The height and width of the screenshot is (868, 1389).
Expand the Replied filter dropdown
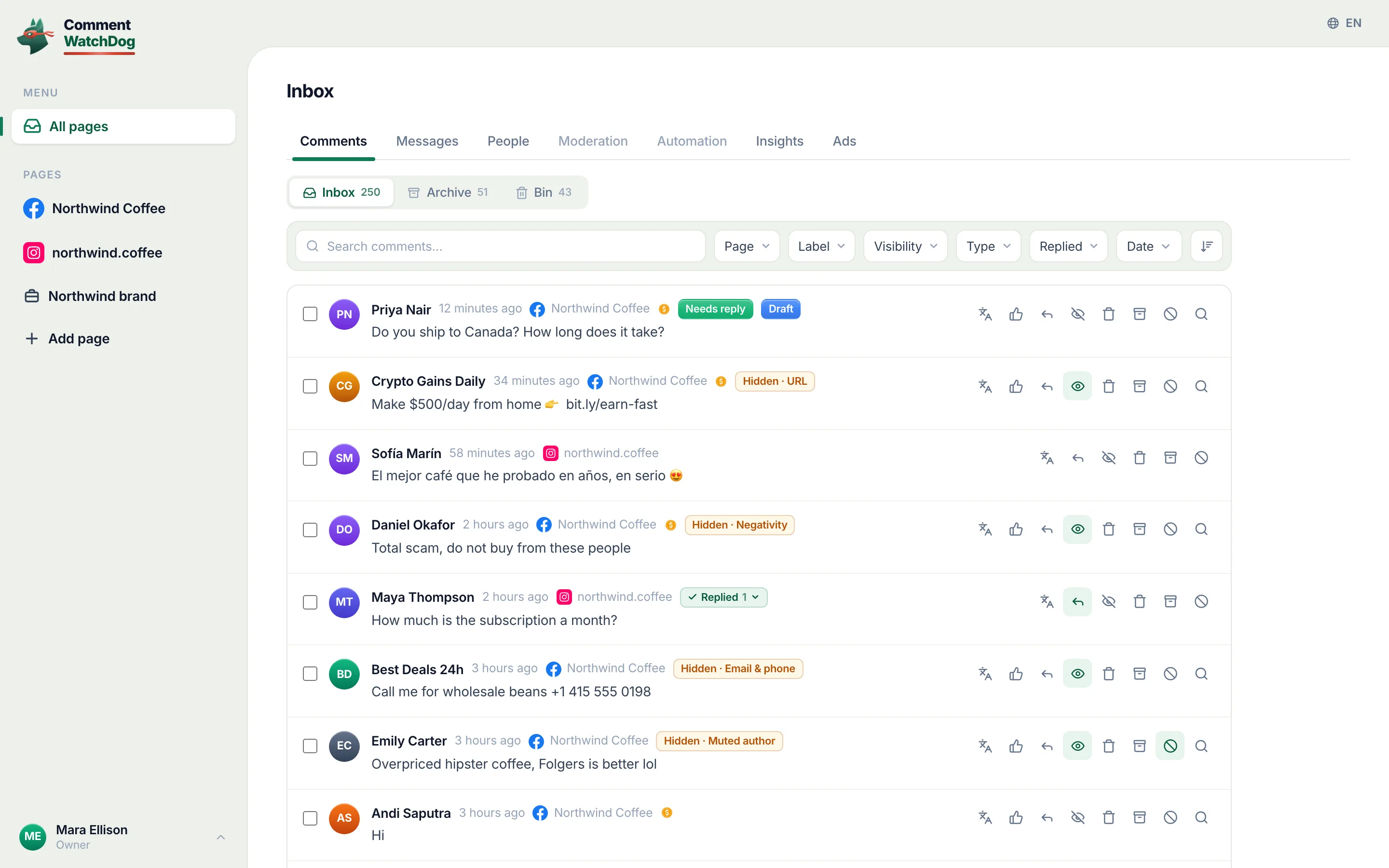tap(1068, 246)
